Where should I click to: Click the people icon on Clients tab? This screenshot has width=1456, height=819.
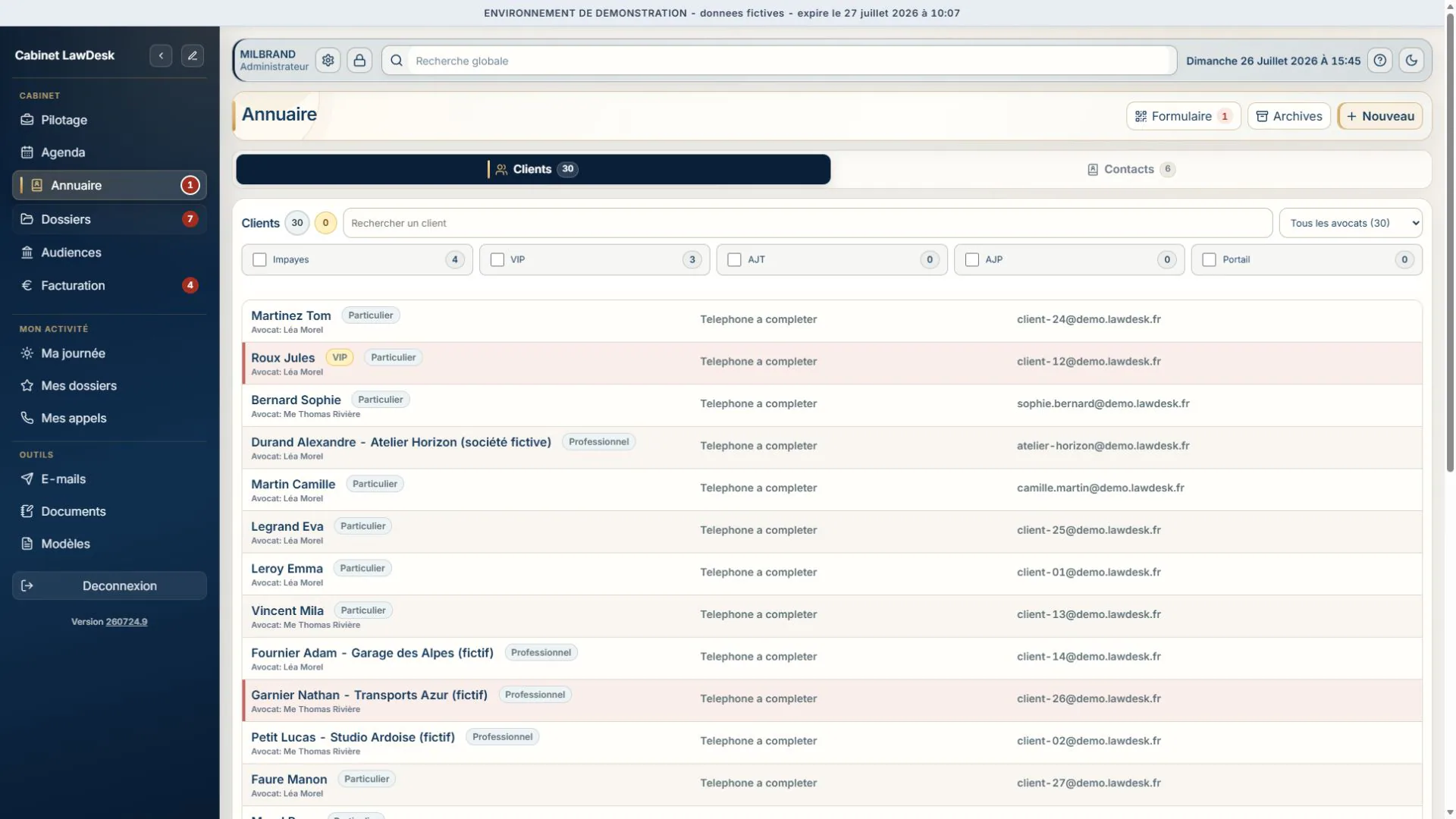click(x=501, y=169)
